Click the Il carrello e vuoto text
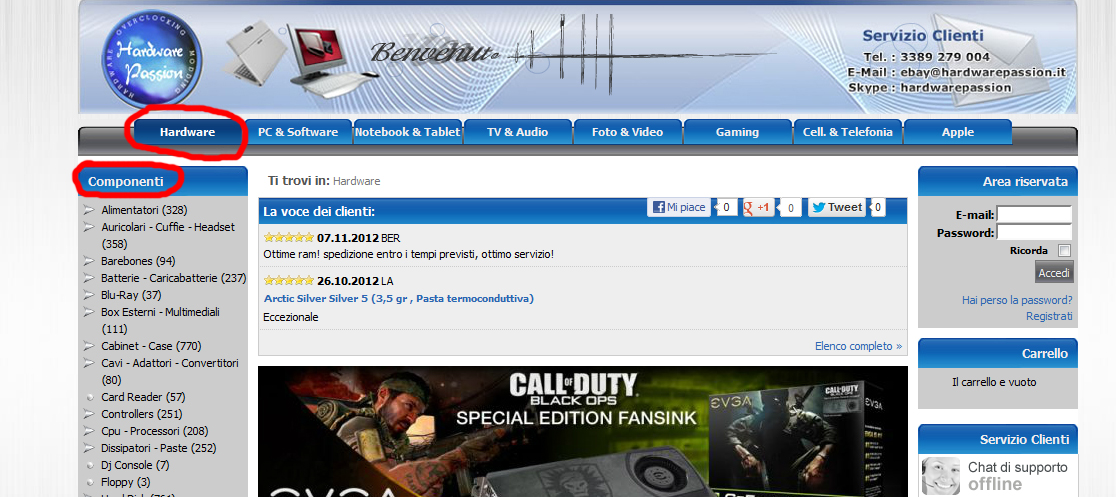The image size is (1116, 497). click(994, 382)
